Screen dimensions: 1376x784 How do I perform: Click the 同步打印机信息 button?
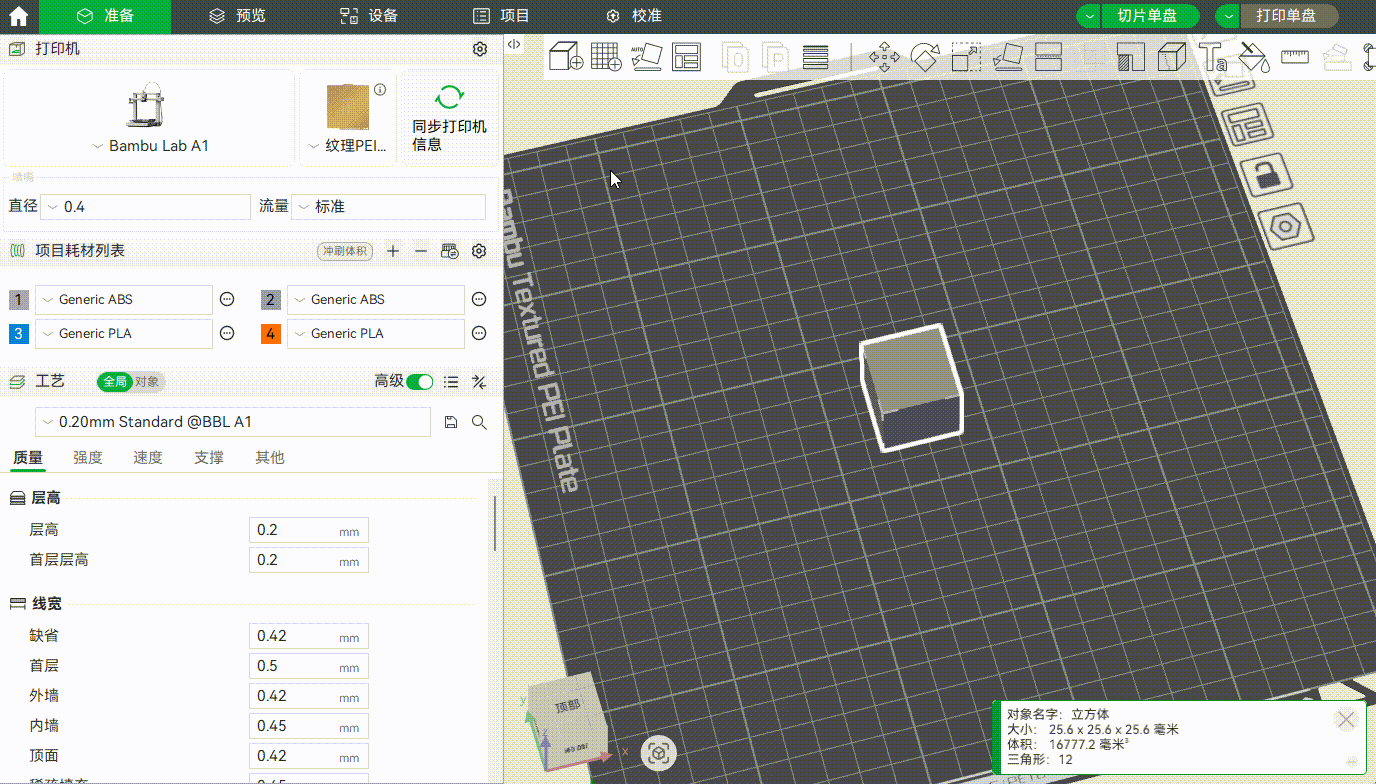449,118
